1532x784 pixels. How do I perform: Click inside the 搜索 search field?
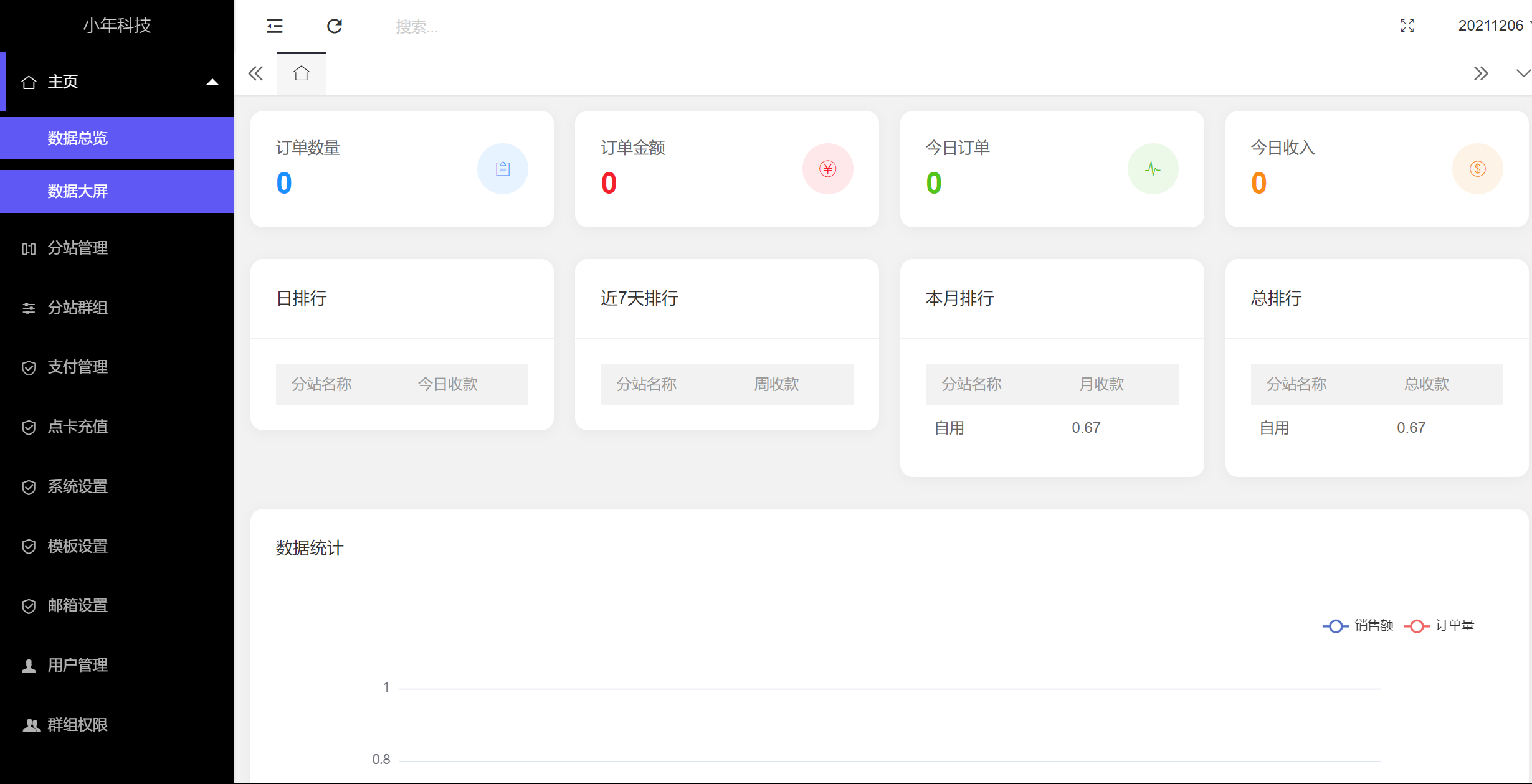pos(417,26)
